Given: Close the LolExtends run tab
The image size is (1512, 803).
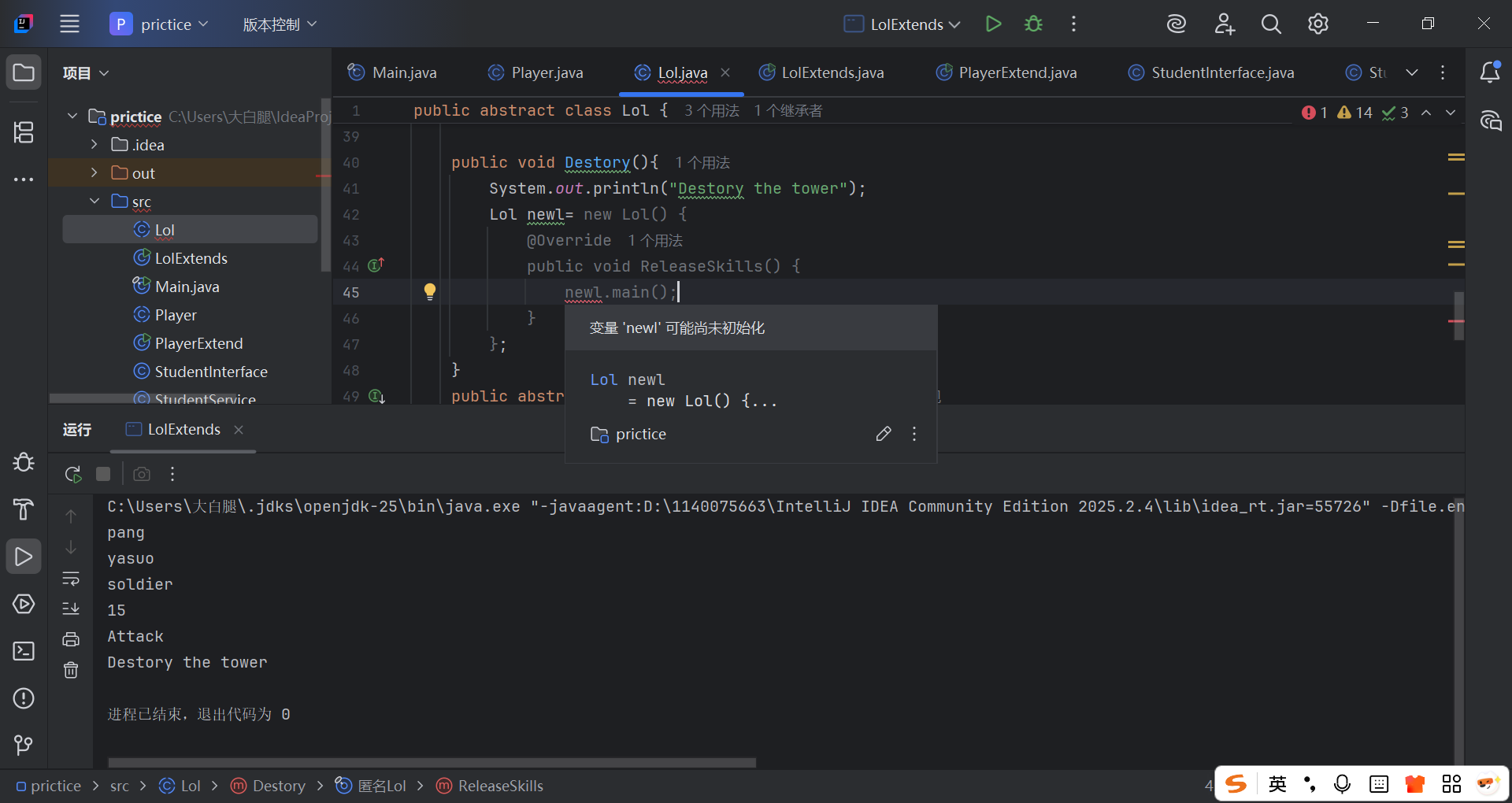Looking at the screenshot, I should click(x=239, y=429).
